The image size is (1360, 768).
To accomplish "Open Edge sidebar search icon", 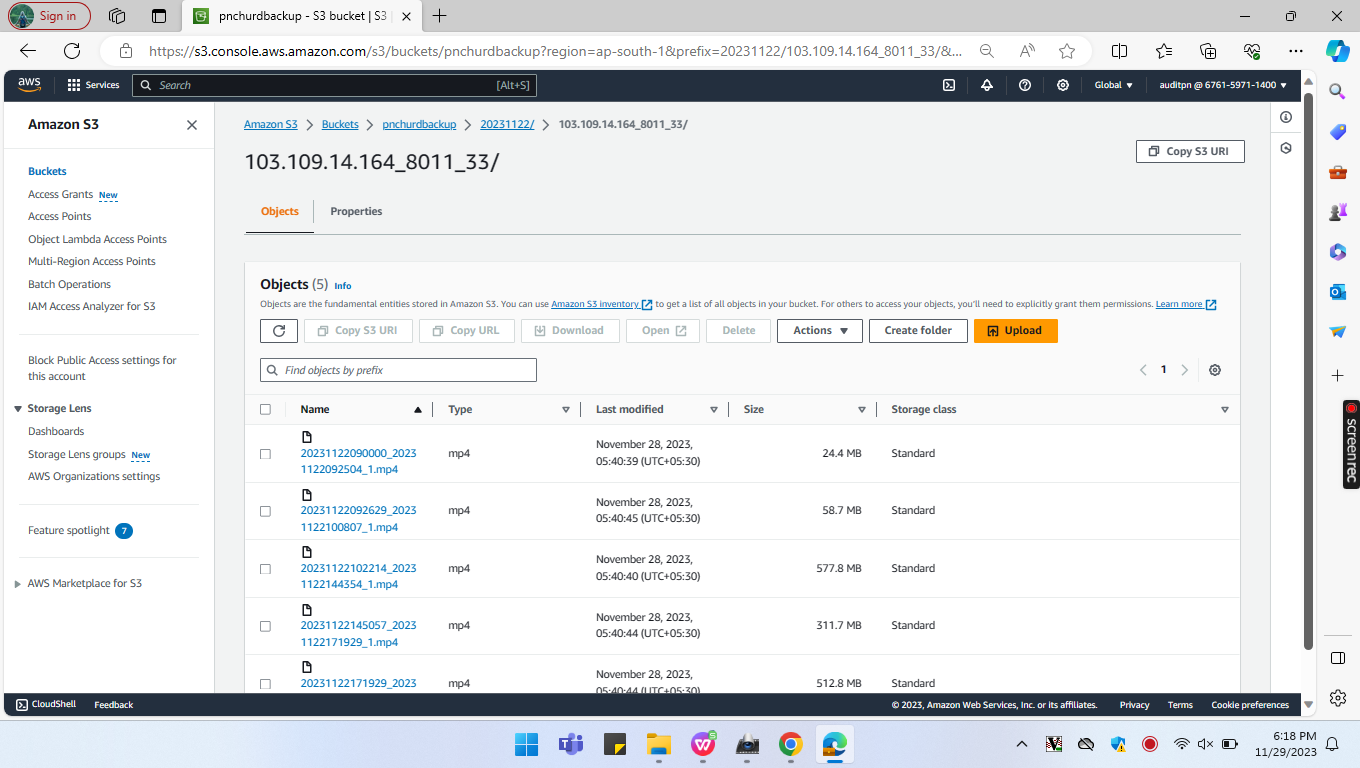I will point(1338,91).
